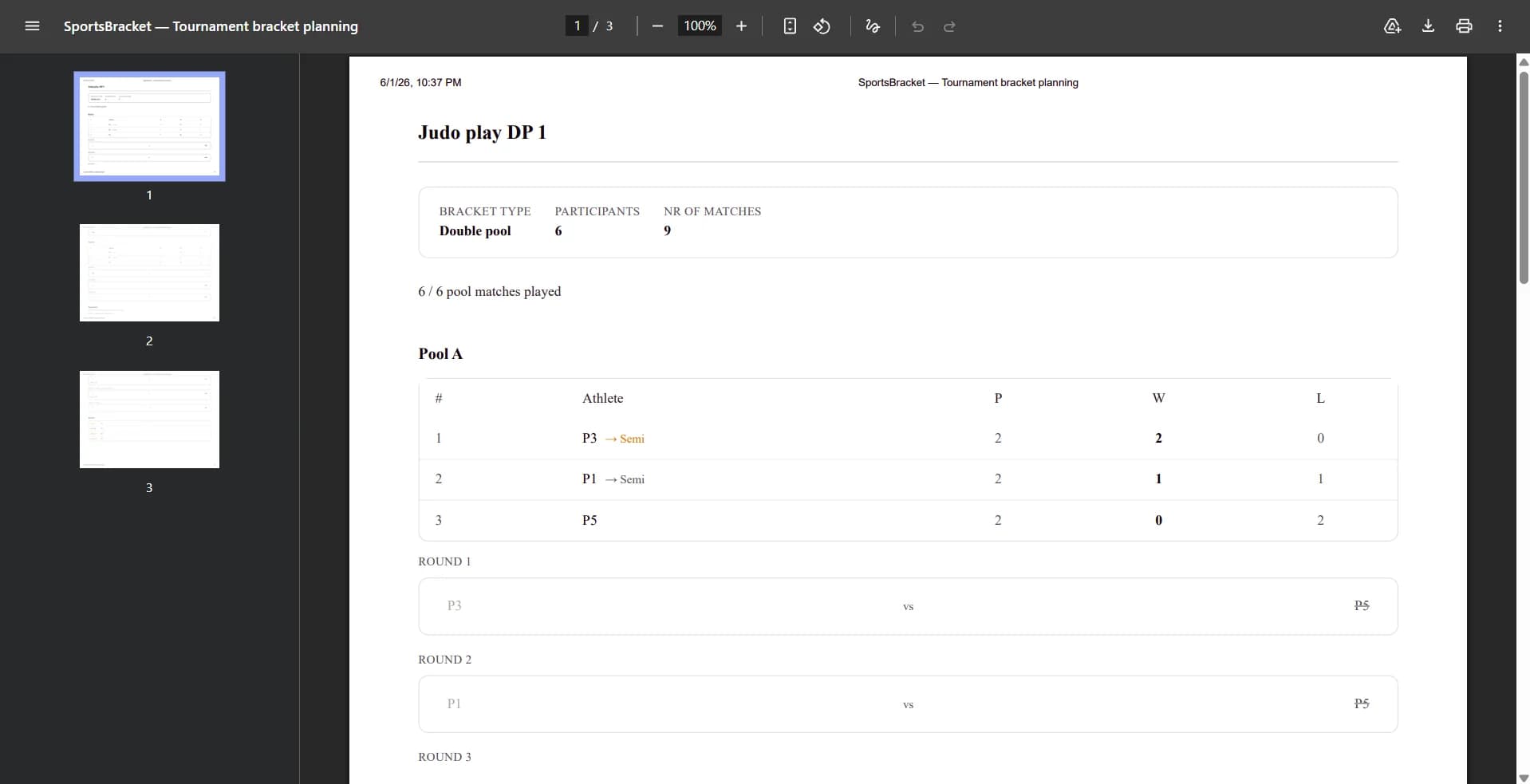Click the 'Athlete' column header
The image size is (1530, 784).
pyautogui.click(x=603, y=398)
